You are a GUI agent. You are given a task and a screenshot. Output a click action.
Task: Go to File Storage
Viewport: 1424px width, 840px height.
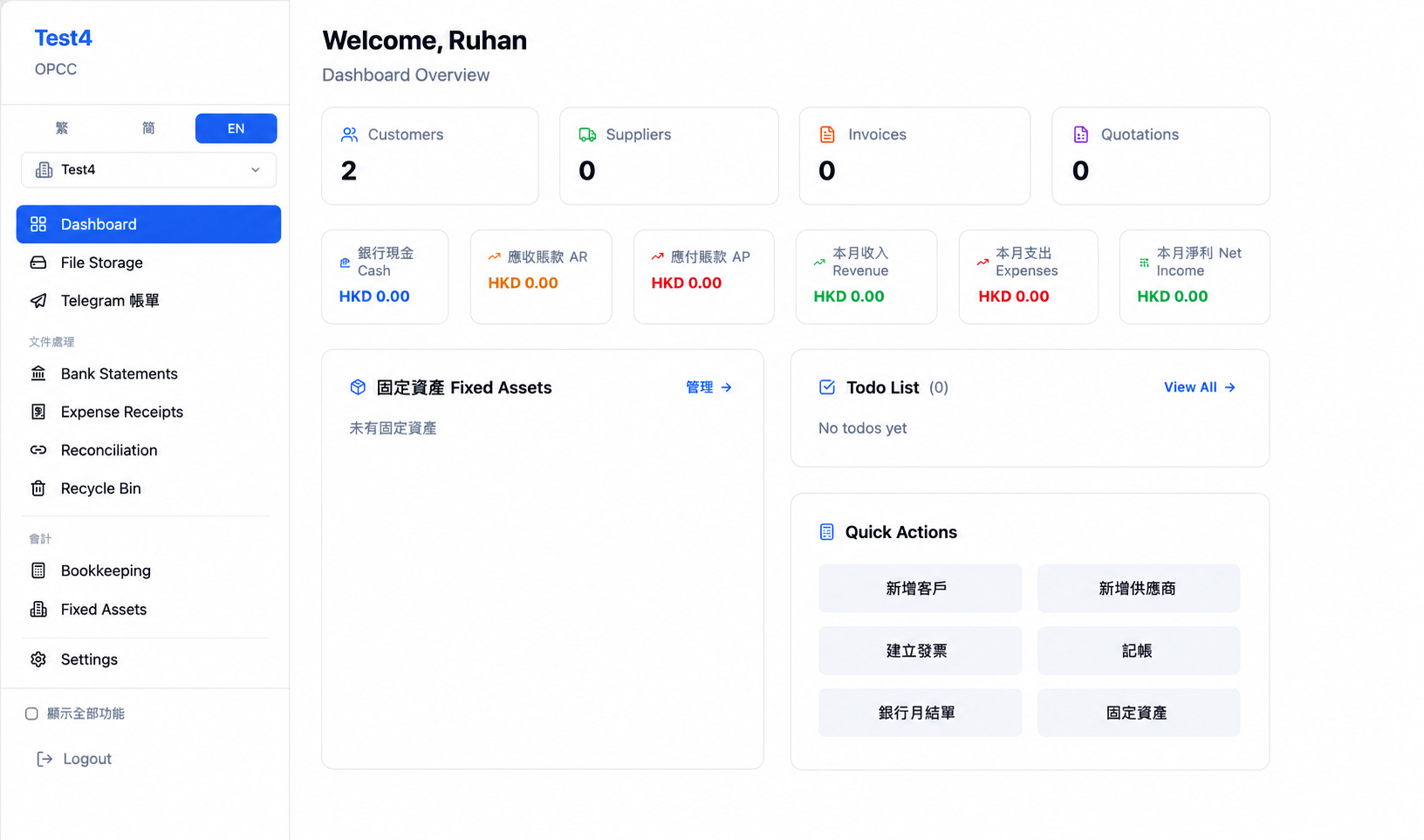pyautogui.click(x=148, y=263)
